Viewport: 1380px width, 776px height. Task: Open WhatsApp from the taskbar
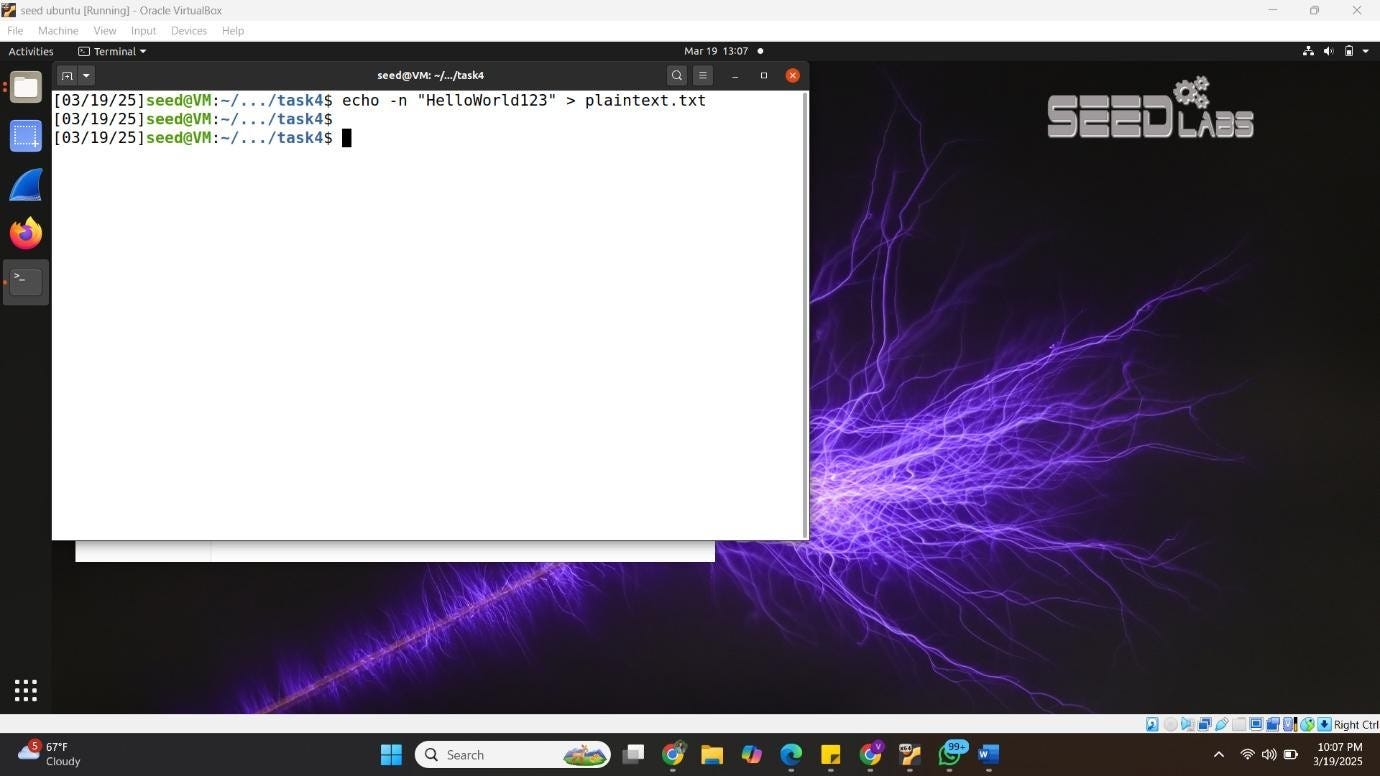950,754
